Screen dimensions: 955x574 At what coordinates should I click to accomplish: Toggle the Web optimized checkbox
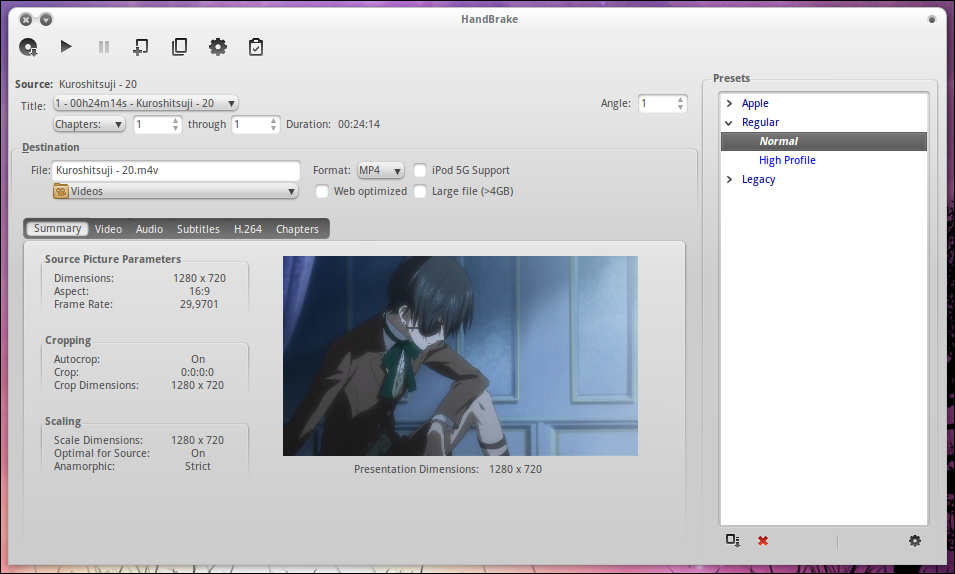click(322, 191)
